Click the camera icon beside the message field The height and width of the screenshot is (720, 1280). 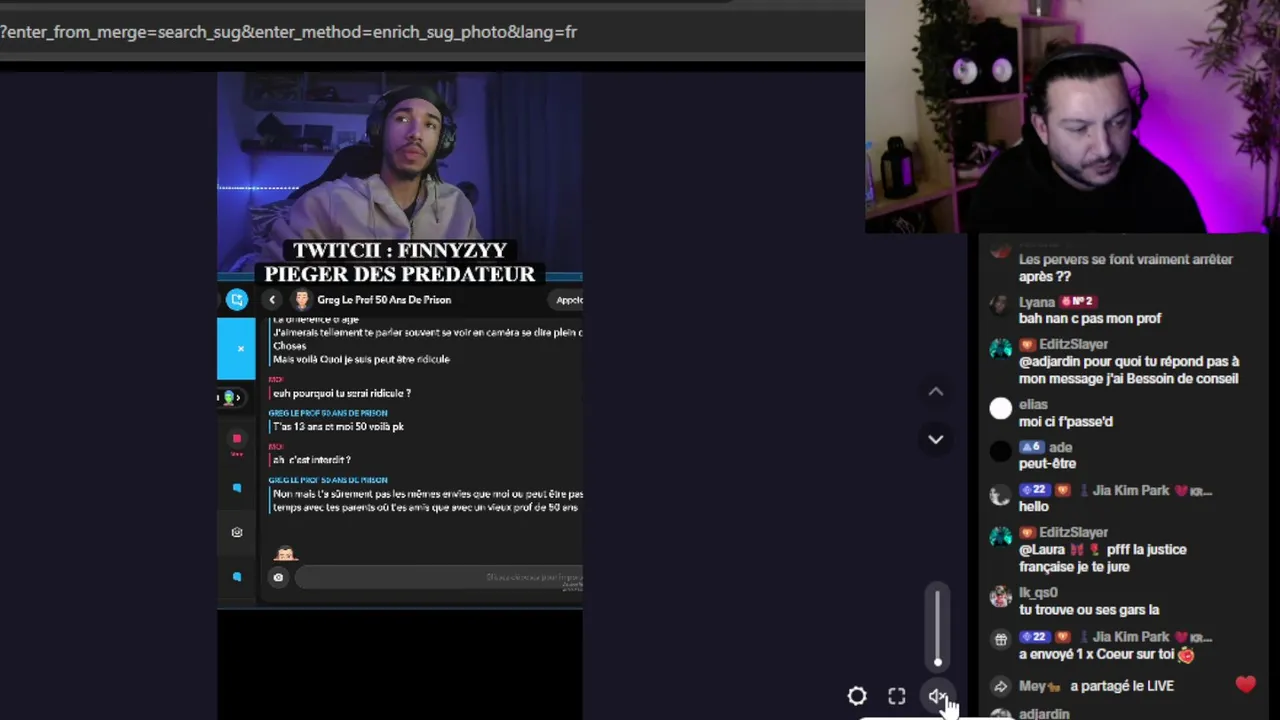(x=278, y=577)
